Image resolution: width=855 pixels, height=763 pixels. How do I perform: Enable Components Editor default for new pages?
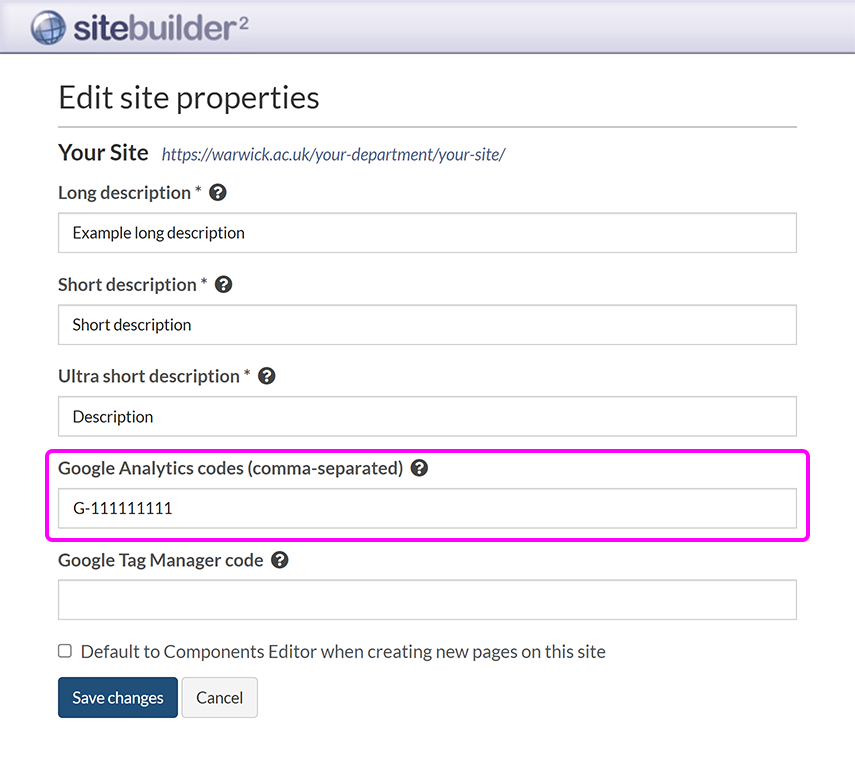tap(64, 650)
